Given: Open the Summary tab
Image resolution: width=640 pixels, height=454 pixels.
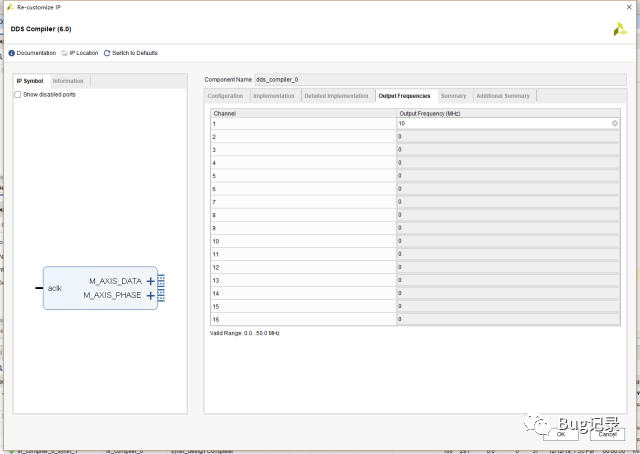Looking at the screenshot, I should (x=453, y=96).
